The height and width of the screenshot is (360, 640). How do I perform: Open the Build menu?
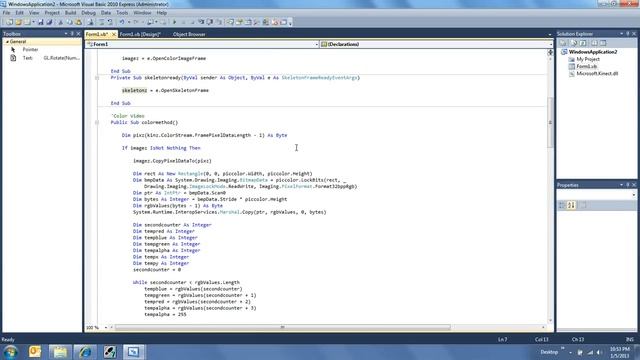[x=71, y=13]
